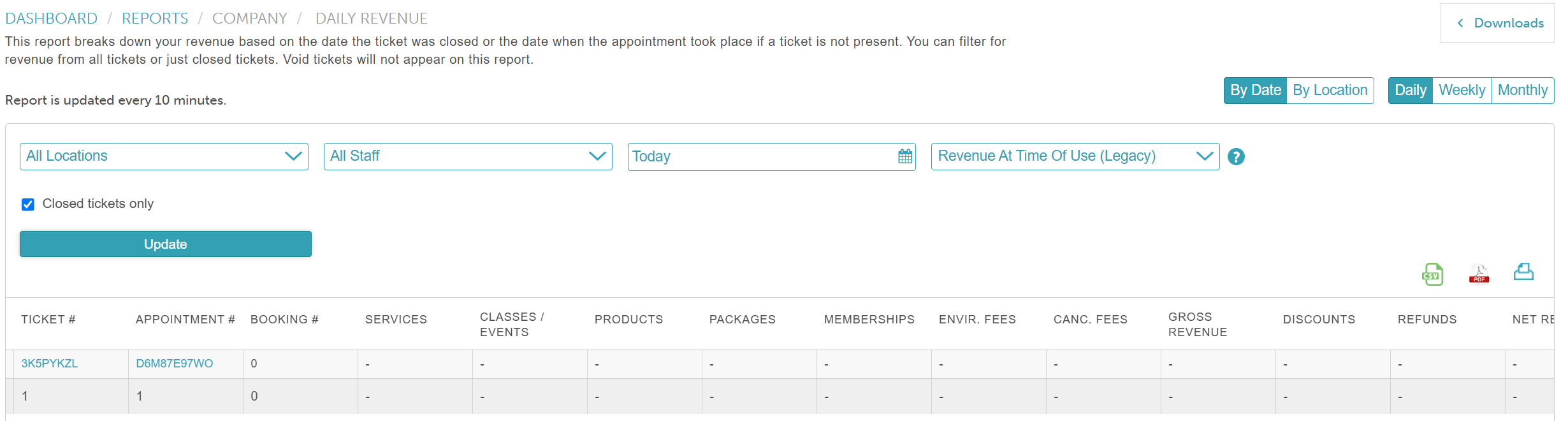Switch view to By Date
This screenshot has height=421, width=1568.
click(1255, 91)
